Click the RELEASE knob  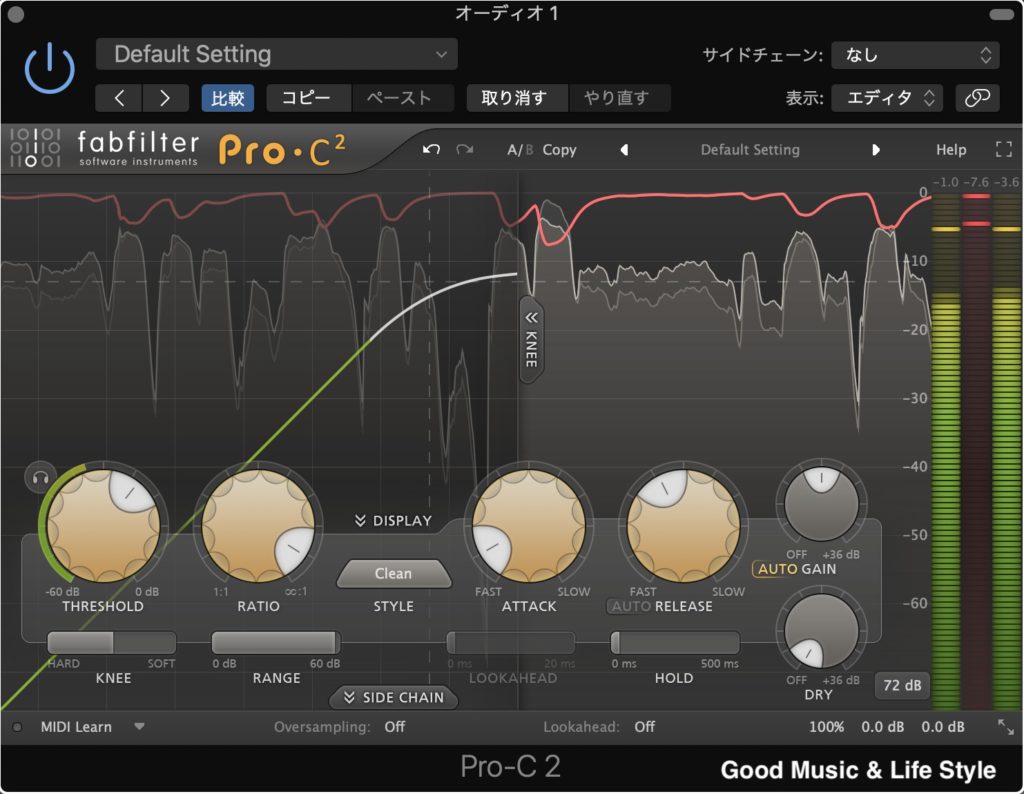point(683,526)
